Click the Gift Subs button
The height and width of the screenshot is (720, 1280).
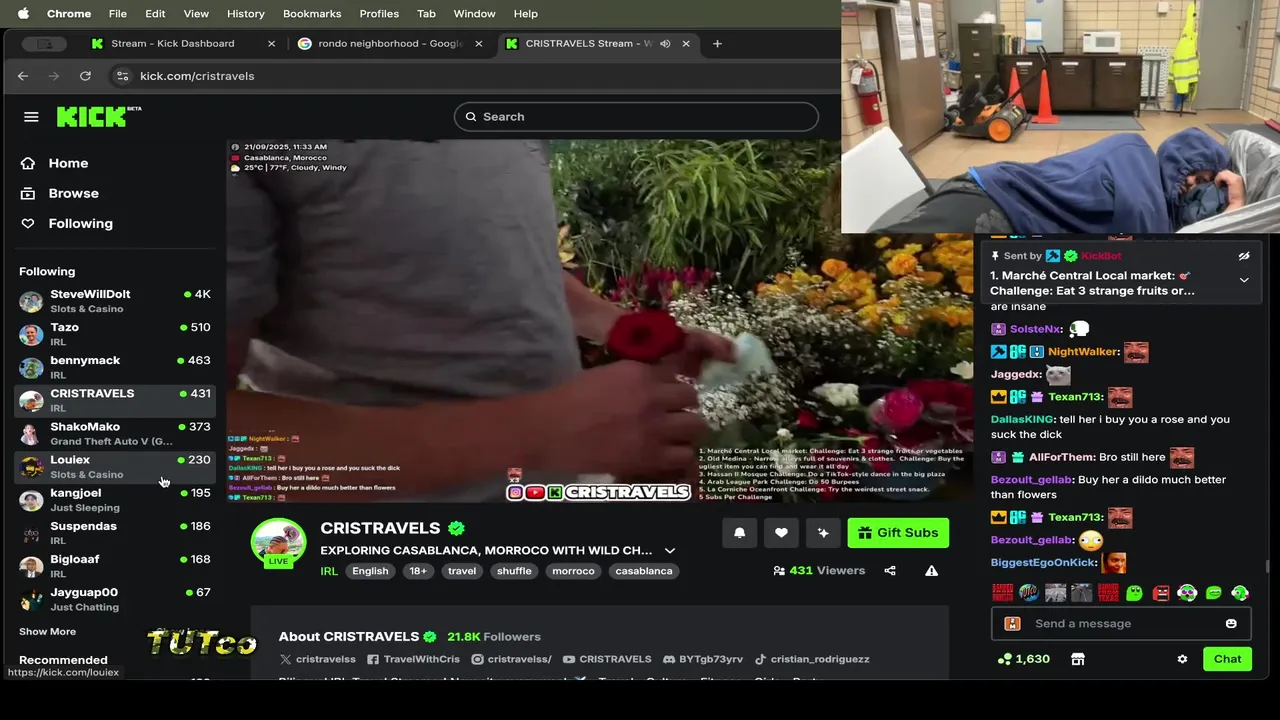(x=898, y=533)
